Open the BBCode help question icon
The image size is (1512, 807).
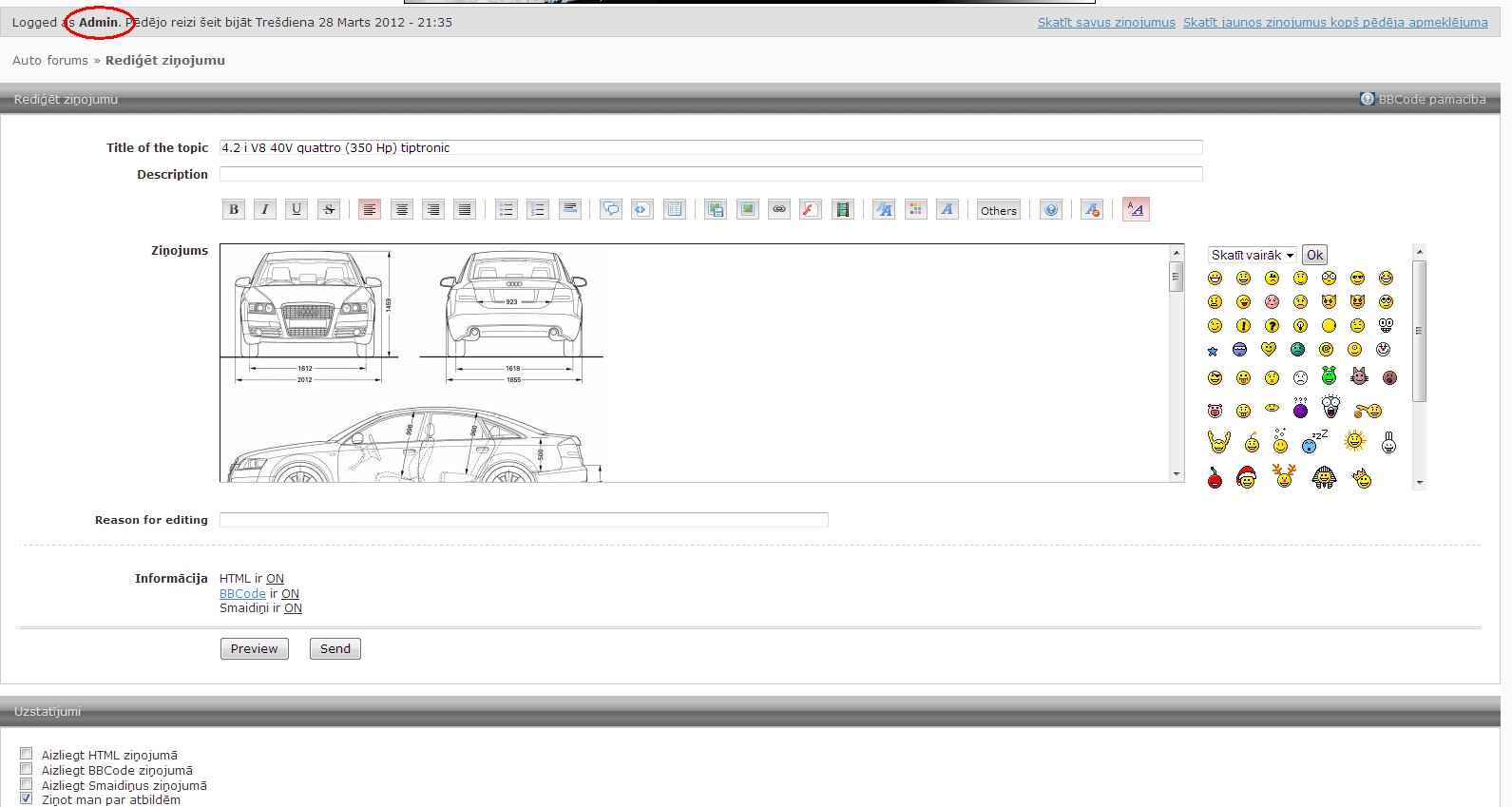1051,209
